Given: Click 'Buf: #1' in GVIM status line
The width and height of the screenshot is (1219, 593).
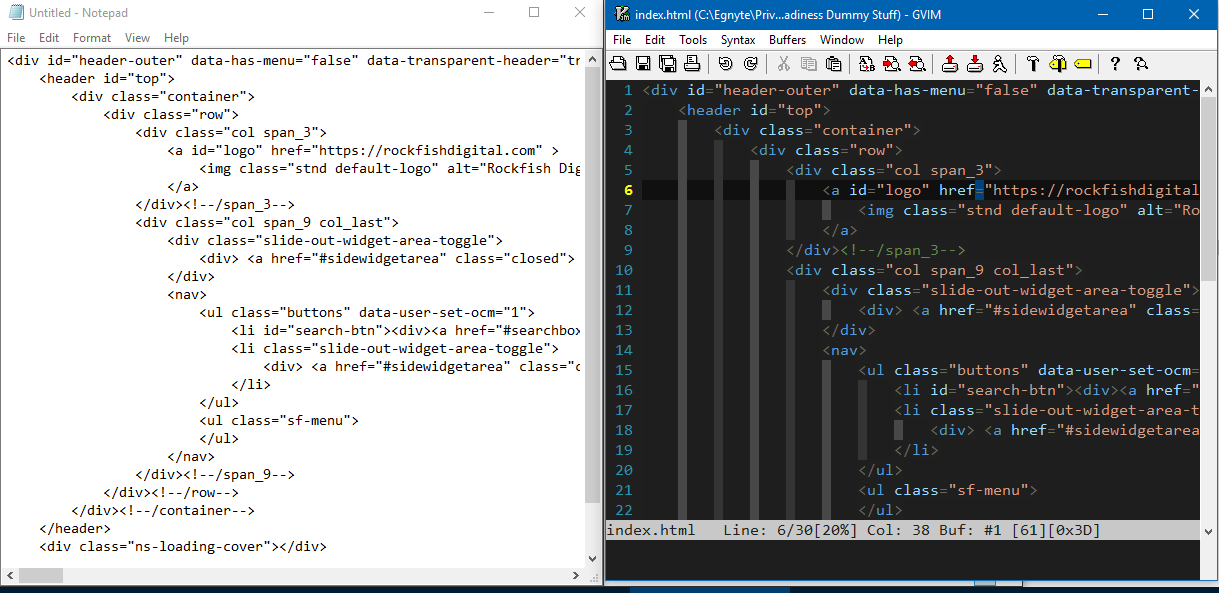Looking at the screenshot, I should click(x=970, y=530).
